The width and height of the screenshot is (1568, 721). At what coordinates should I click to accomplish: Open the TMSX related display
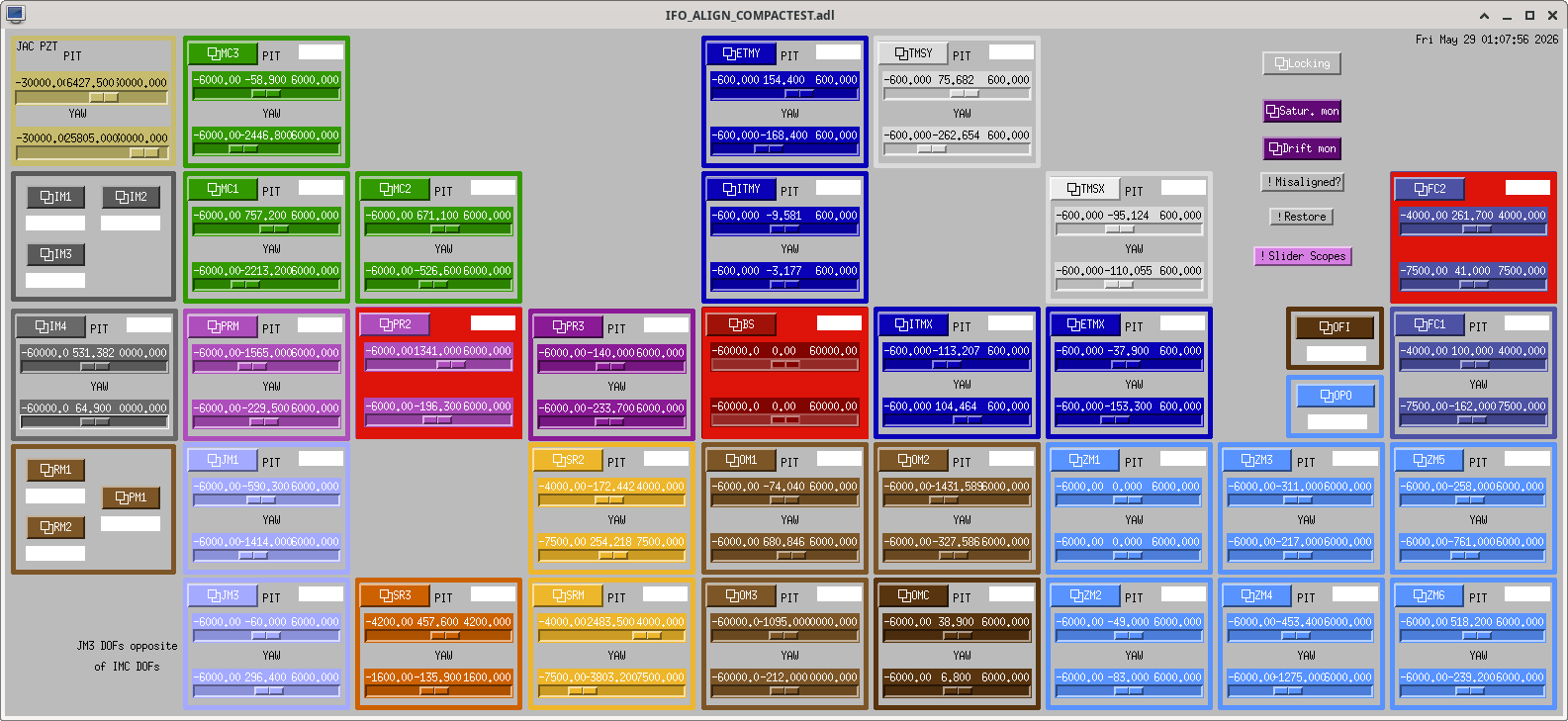click(1085, 189)
